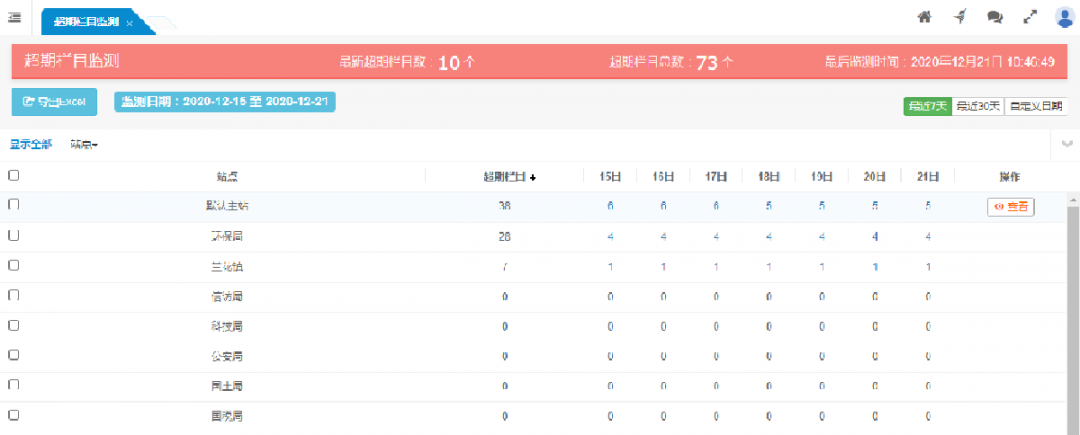
Task: Open the user avatar profile
Action: click(x=1064, y=16)
